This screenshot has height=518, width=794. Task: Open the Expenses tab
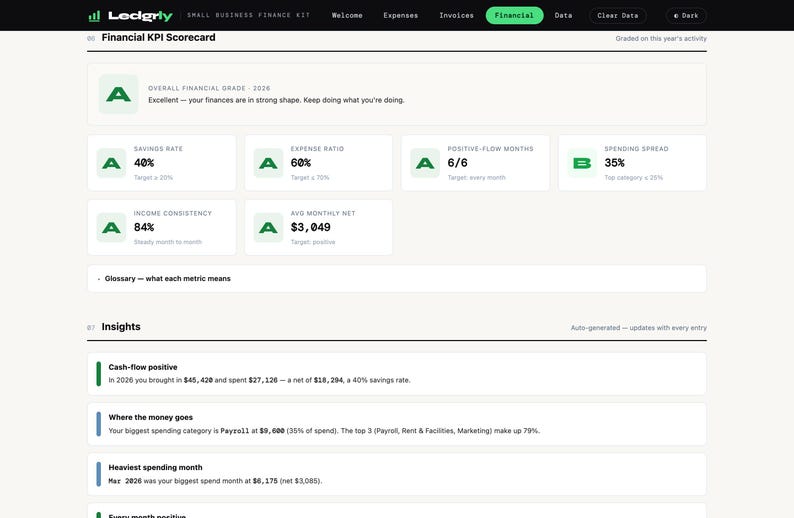click(401, 16)
